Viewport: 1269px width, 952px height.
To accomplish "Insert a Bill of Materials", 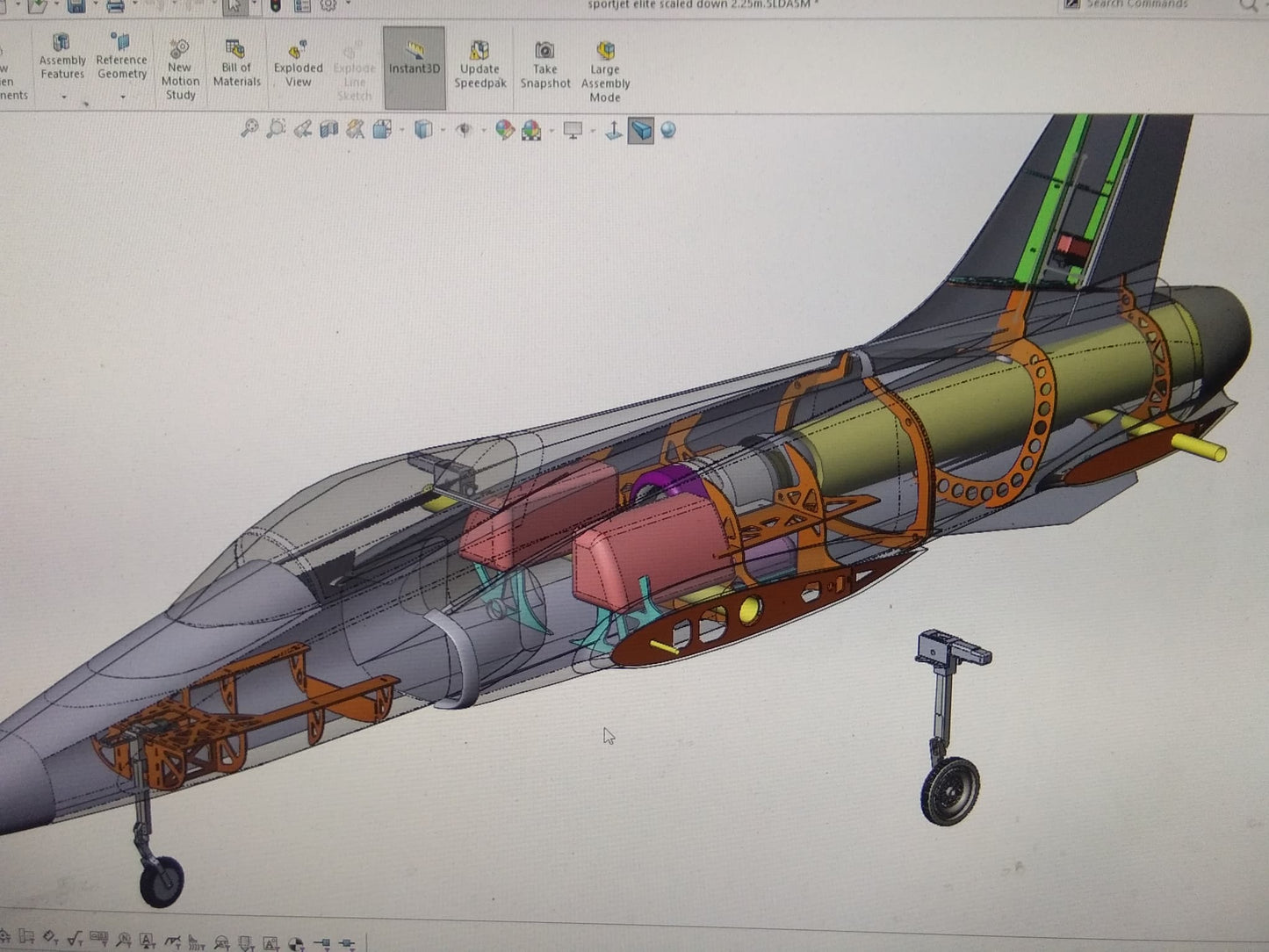I will [236, 63].
